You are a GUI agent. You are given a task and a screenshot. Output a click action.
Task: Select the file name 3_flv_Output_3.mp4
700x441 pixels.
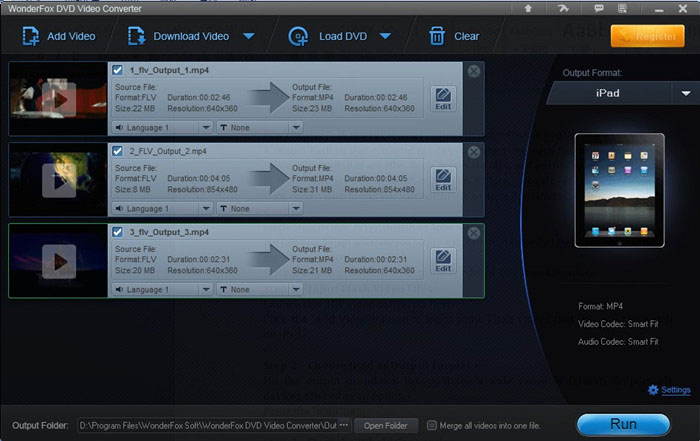(169, 232)
